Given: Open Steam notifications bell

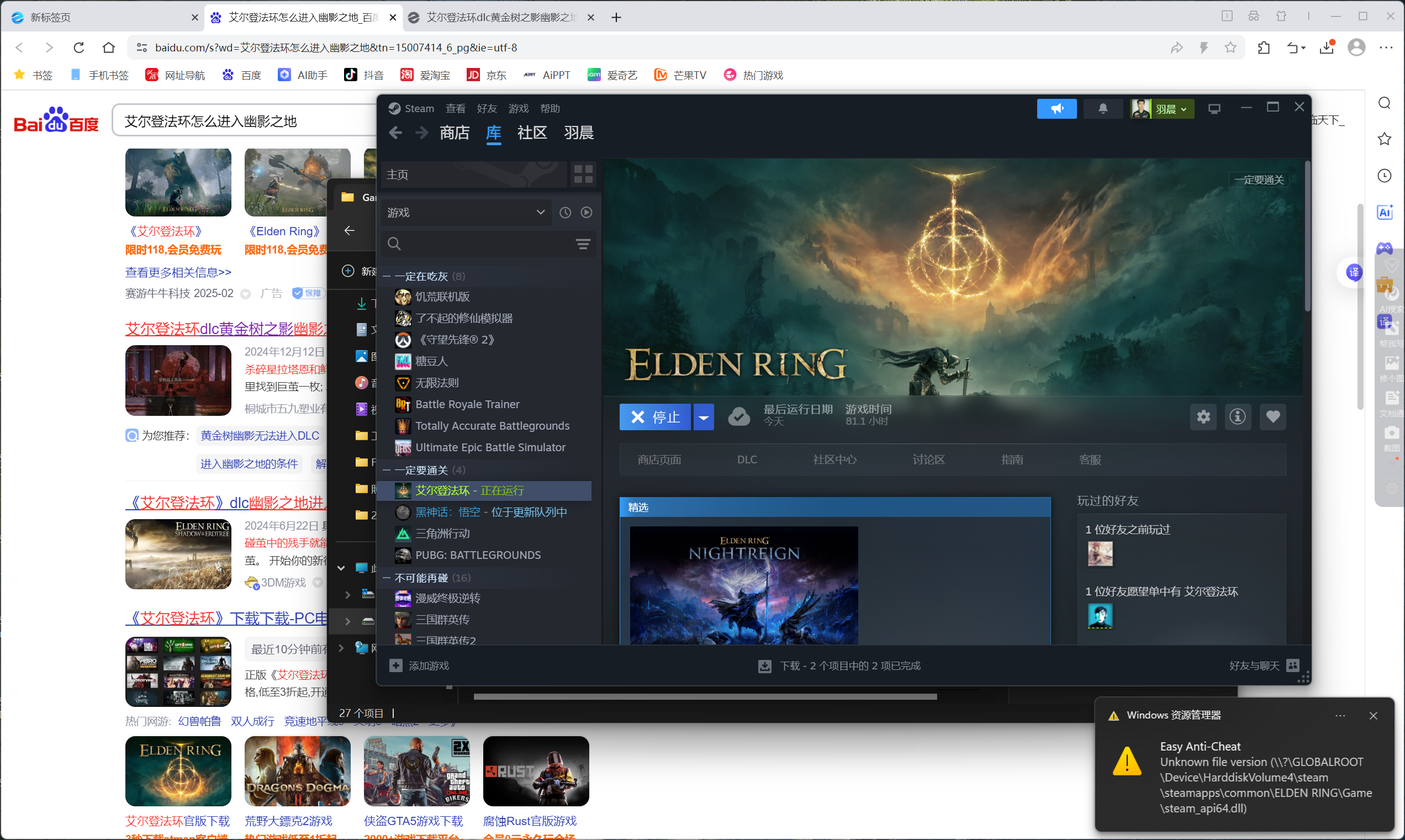Looking at the screenshot, I should (x=1102, y=109).
